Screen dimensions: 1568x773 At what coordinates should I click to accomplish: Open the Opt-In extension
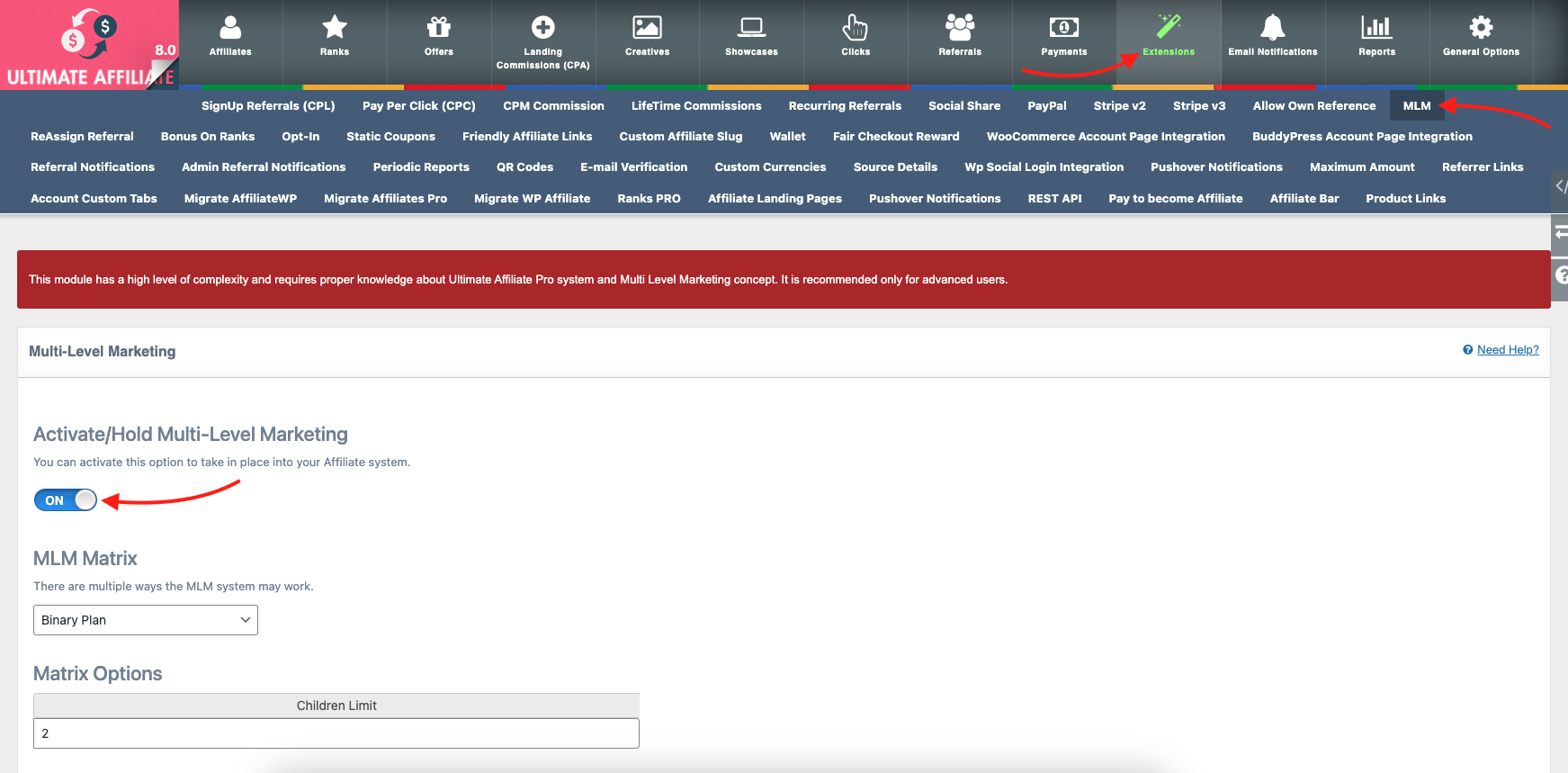pos(300,137)
